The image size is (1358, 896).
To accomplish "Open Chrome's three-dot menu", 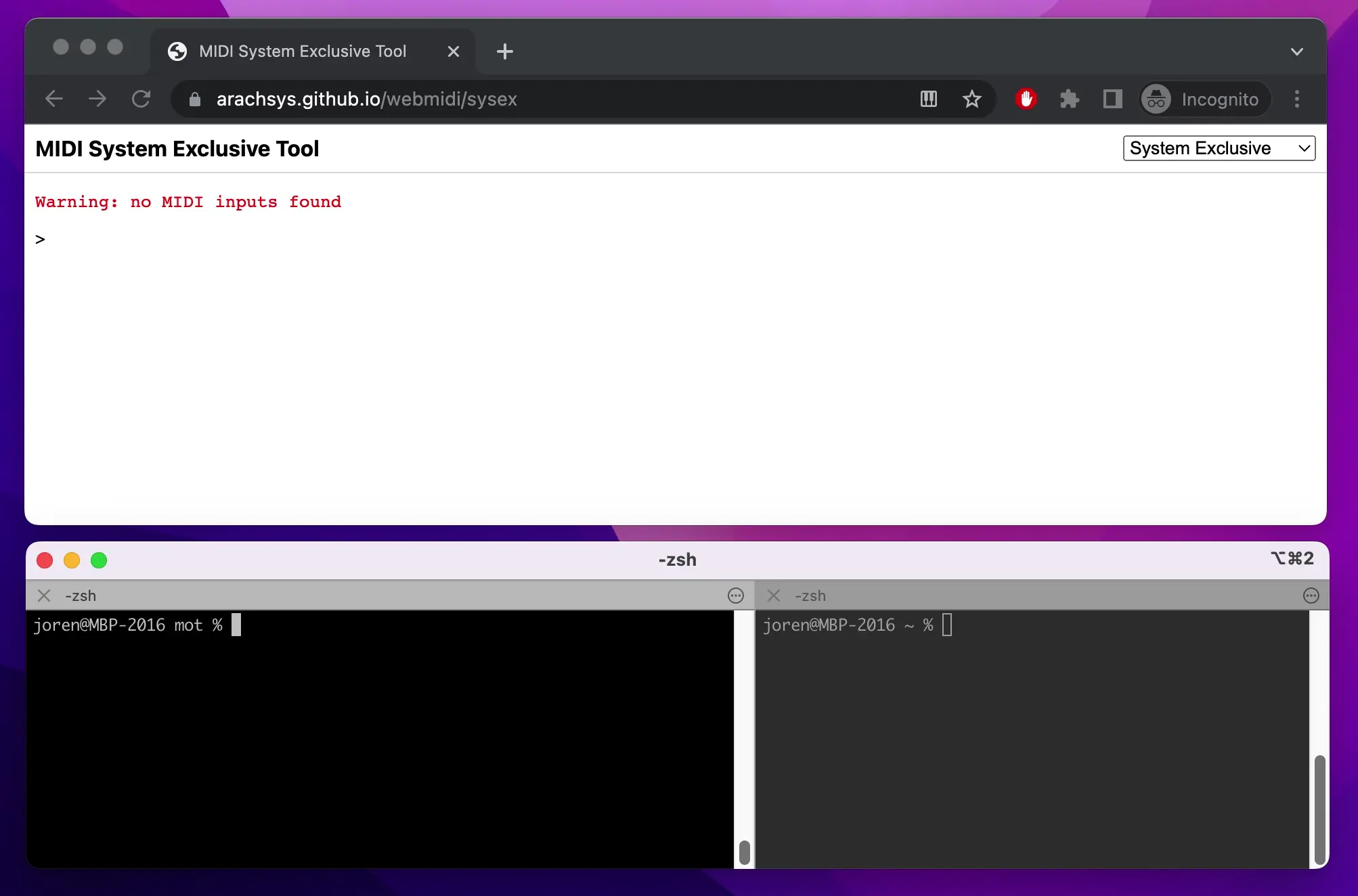I will pyautogui.click(x=1297, y=99).
